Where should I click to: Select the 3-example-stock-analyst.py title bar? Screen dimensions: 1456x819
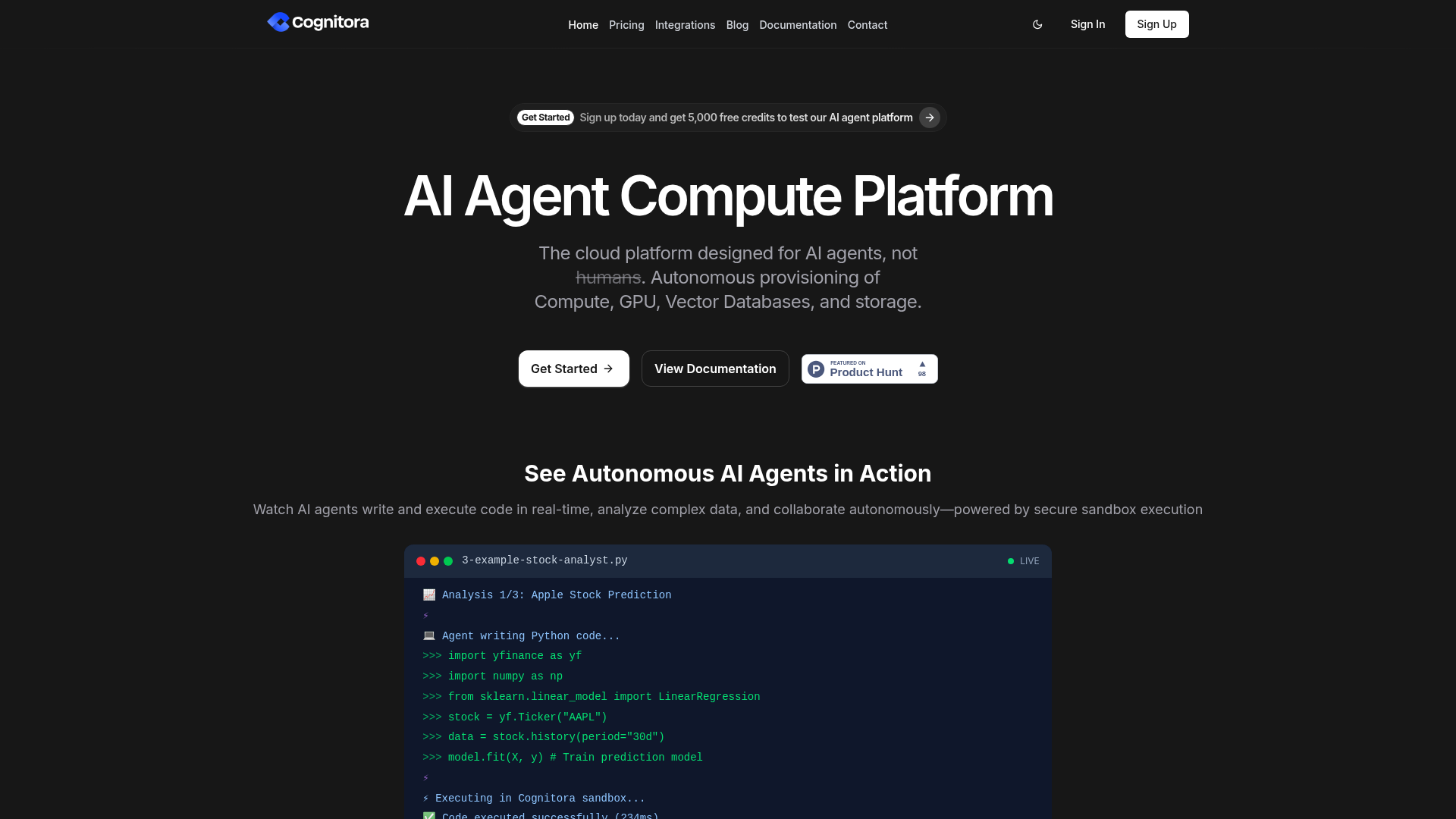coord(545,560)
